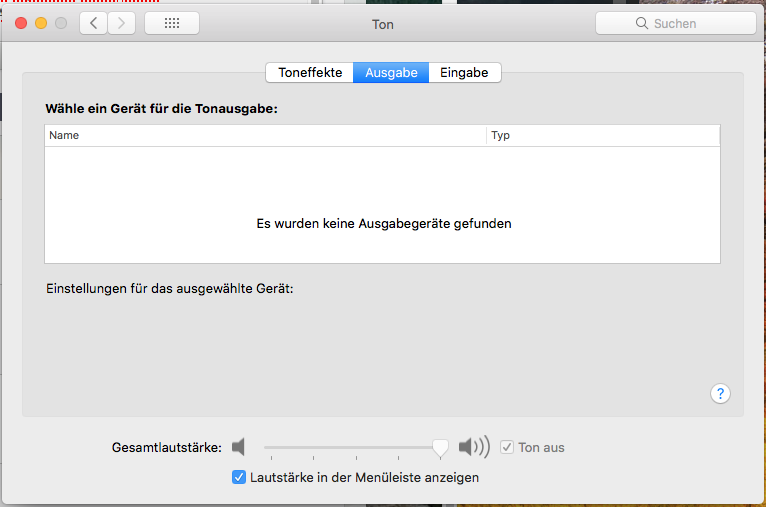Show all preferences via grid icon

click(x=172, y=23)
